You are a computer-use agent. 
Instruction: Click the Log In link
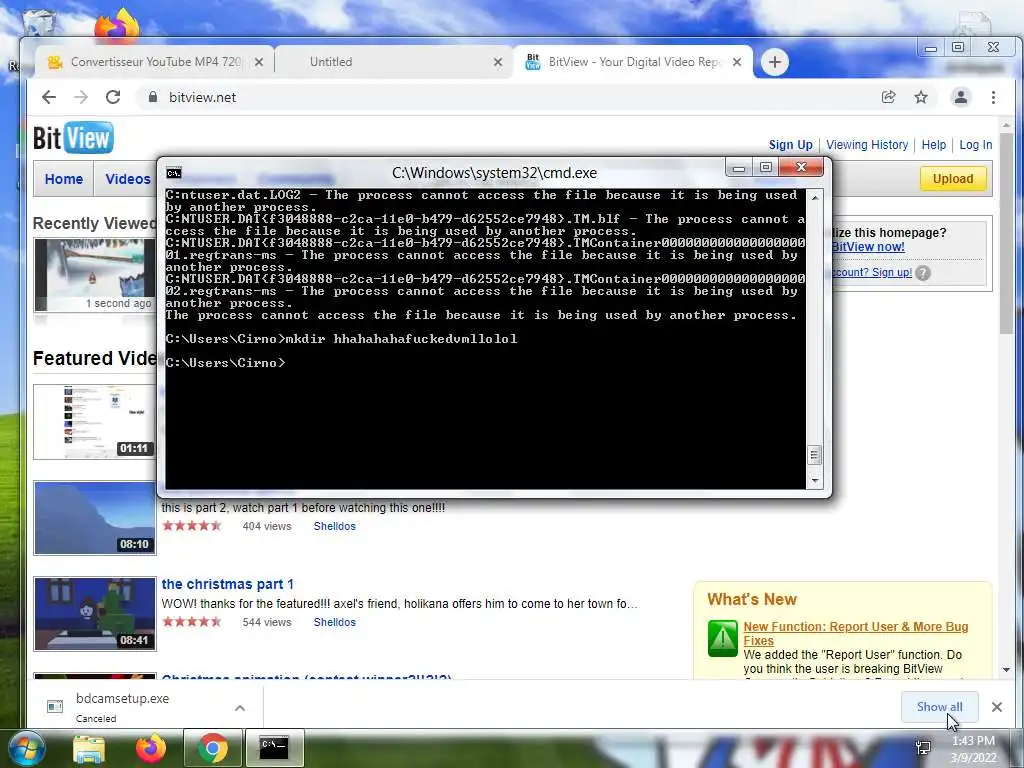click(x=975, y=144)
